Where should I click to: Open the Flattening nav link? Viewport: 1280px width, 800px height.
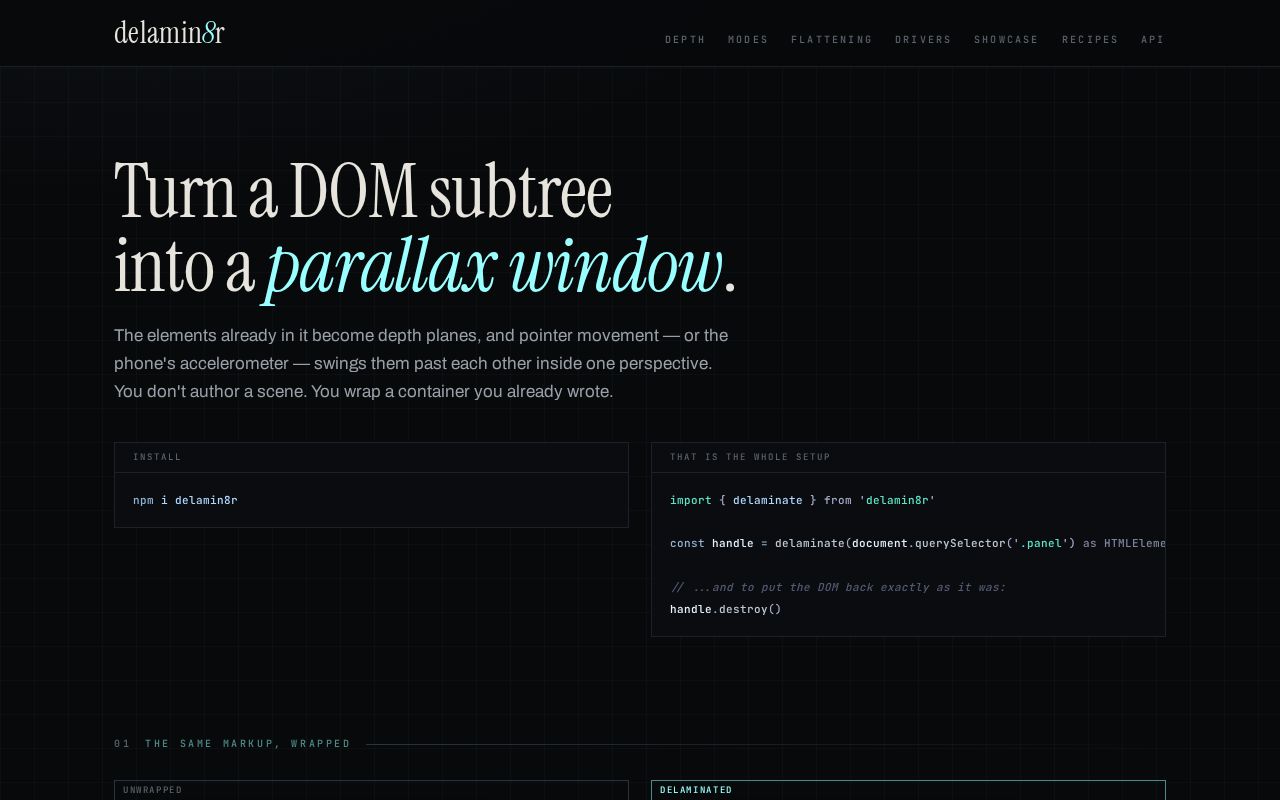(x=831, y=40)
